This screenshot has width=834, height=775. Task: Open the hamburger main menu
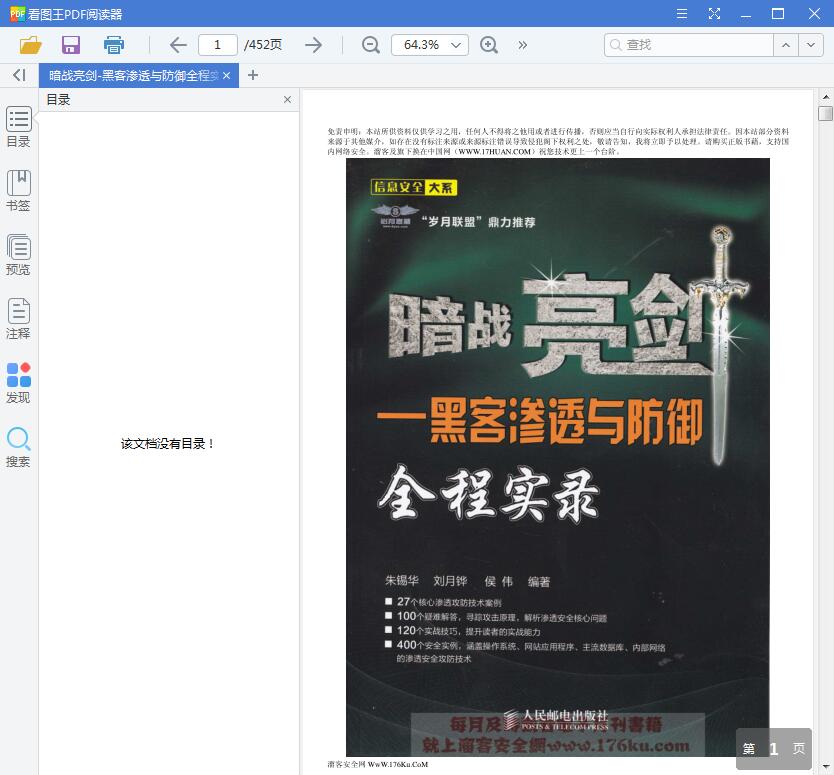pos(682,14)
